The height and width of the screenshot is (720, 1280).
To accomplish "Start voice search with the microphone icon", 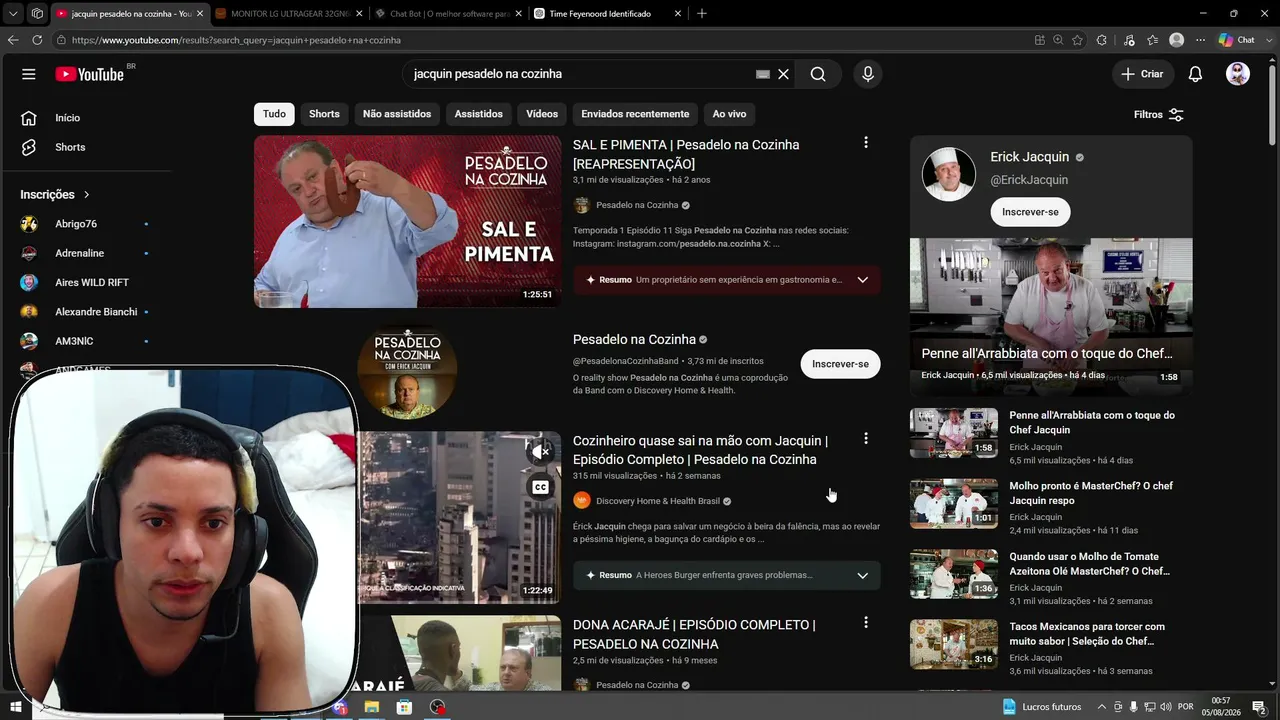I will pos(868,74).
